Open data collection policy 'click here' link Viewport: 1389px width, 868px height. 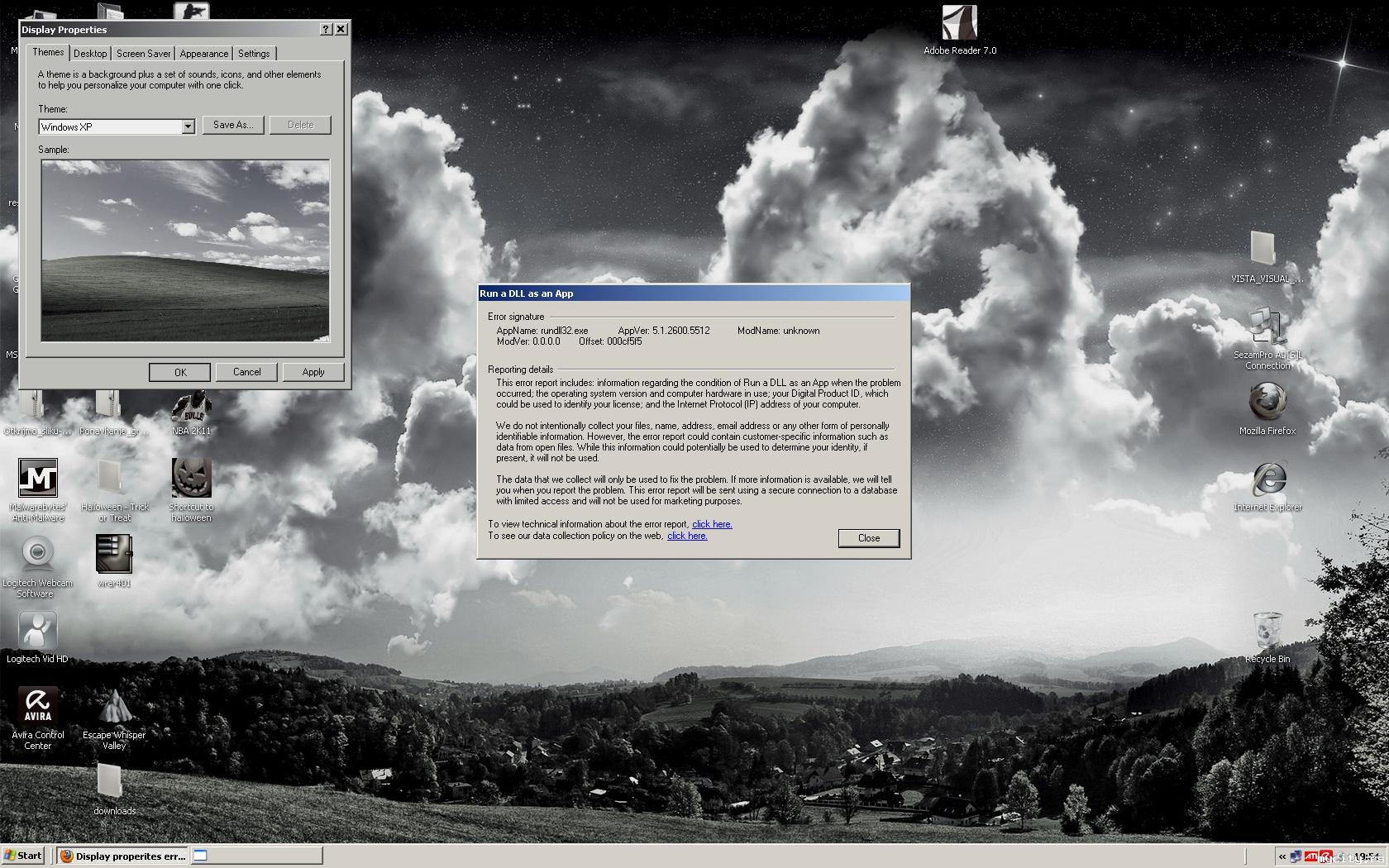click(687, 536)
